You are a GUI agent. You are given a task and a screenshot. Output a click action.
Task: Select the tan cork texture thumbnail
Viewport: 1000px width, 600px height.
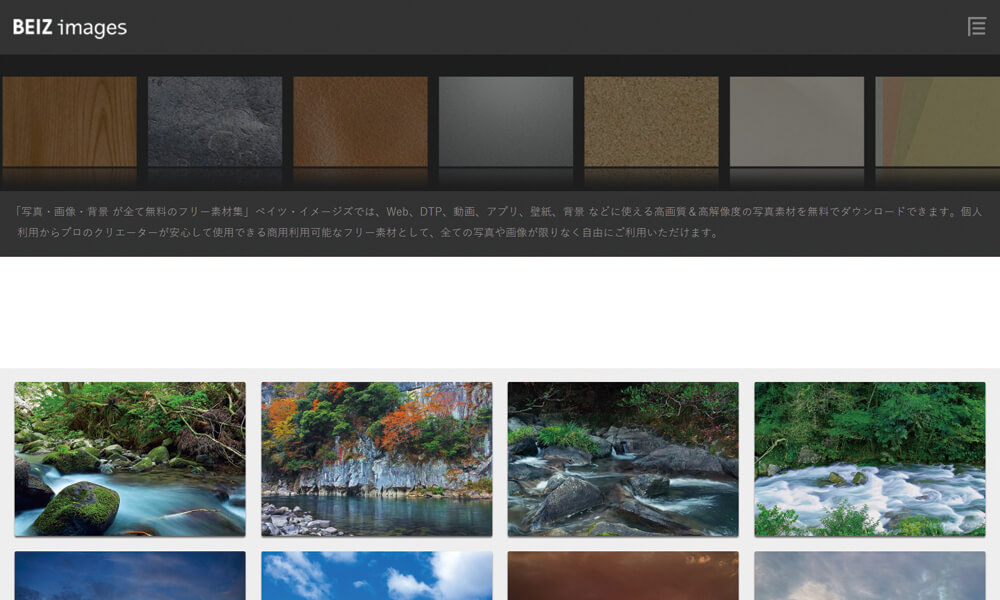[x=651, y=122]
